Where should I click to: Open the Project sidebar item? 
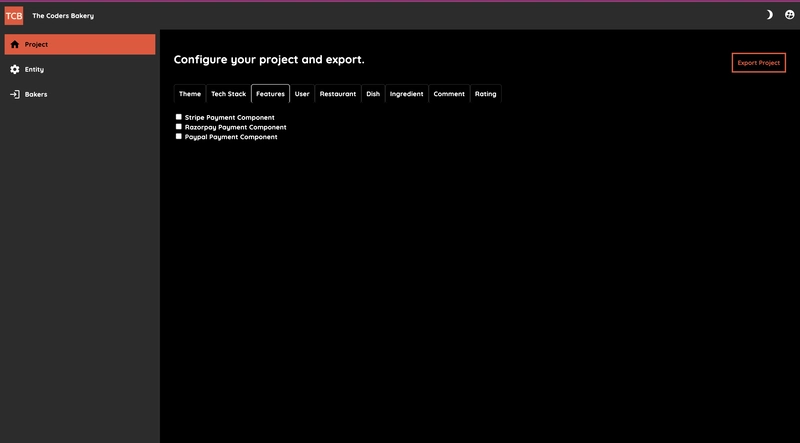[x=80, y=44]
